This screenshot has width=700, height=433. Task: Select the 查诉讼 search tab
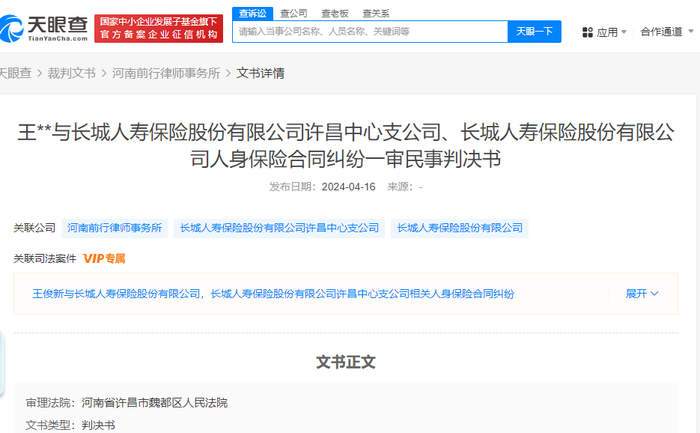[x=253, y=13]
